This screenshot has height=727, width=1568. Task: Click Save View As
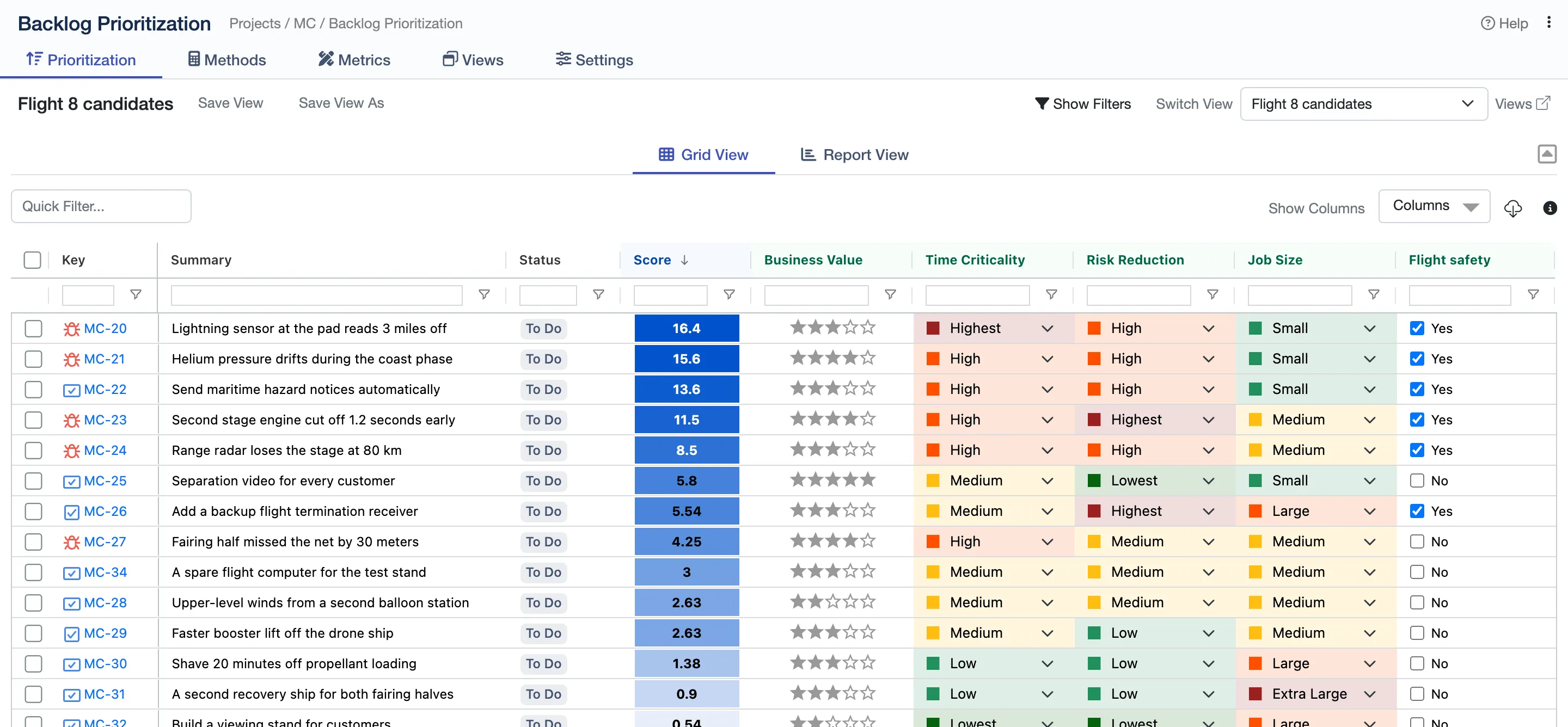(x=341, y=103)
